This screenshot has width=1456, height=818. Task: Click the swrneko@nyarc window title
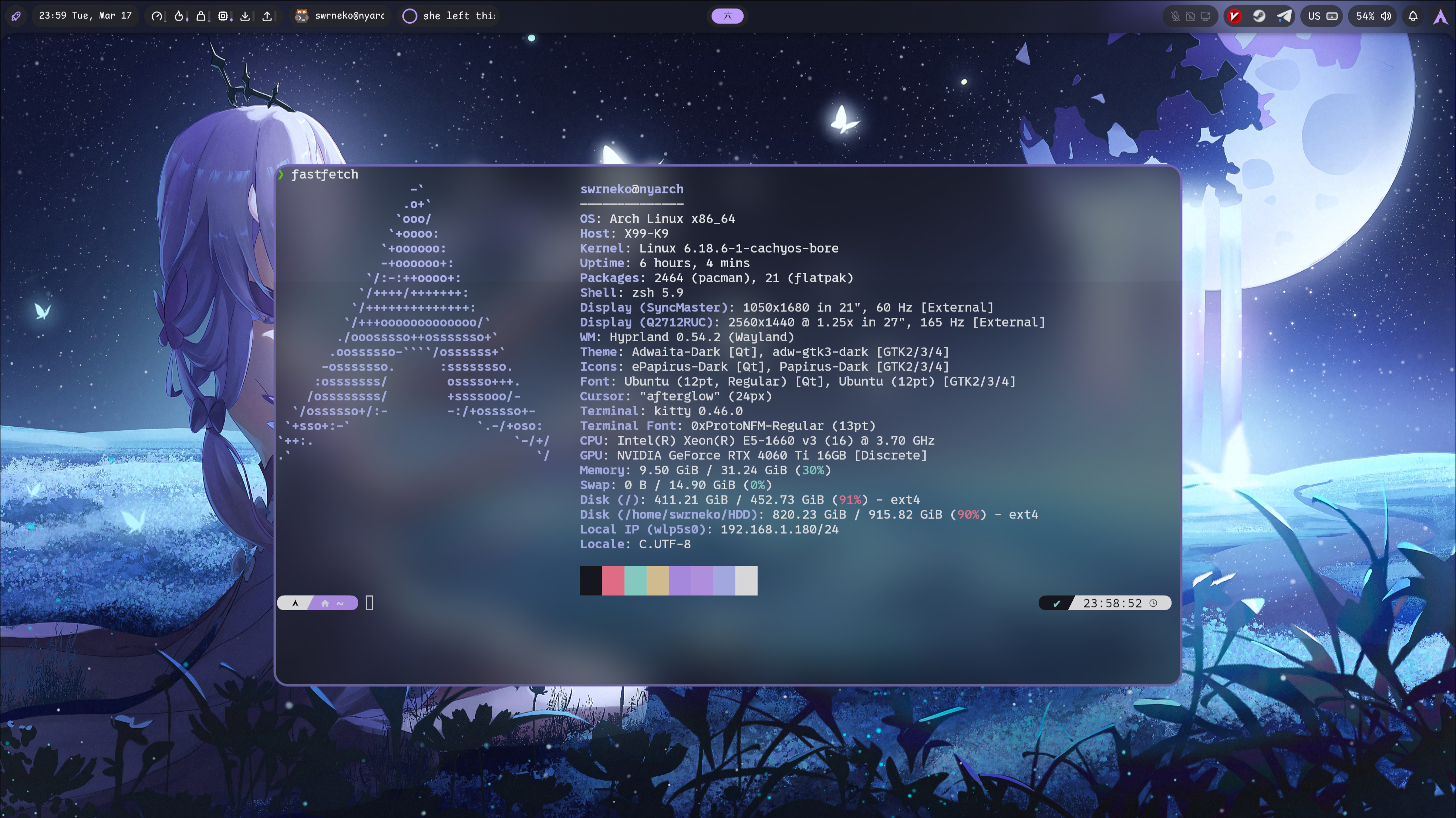click(349, 16)
